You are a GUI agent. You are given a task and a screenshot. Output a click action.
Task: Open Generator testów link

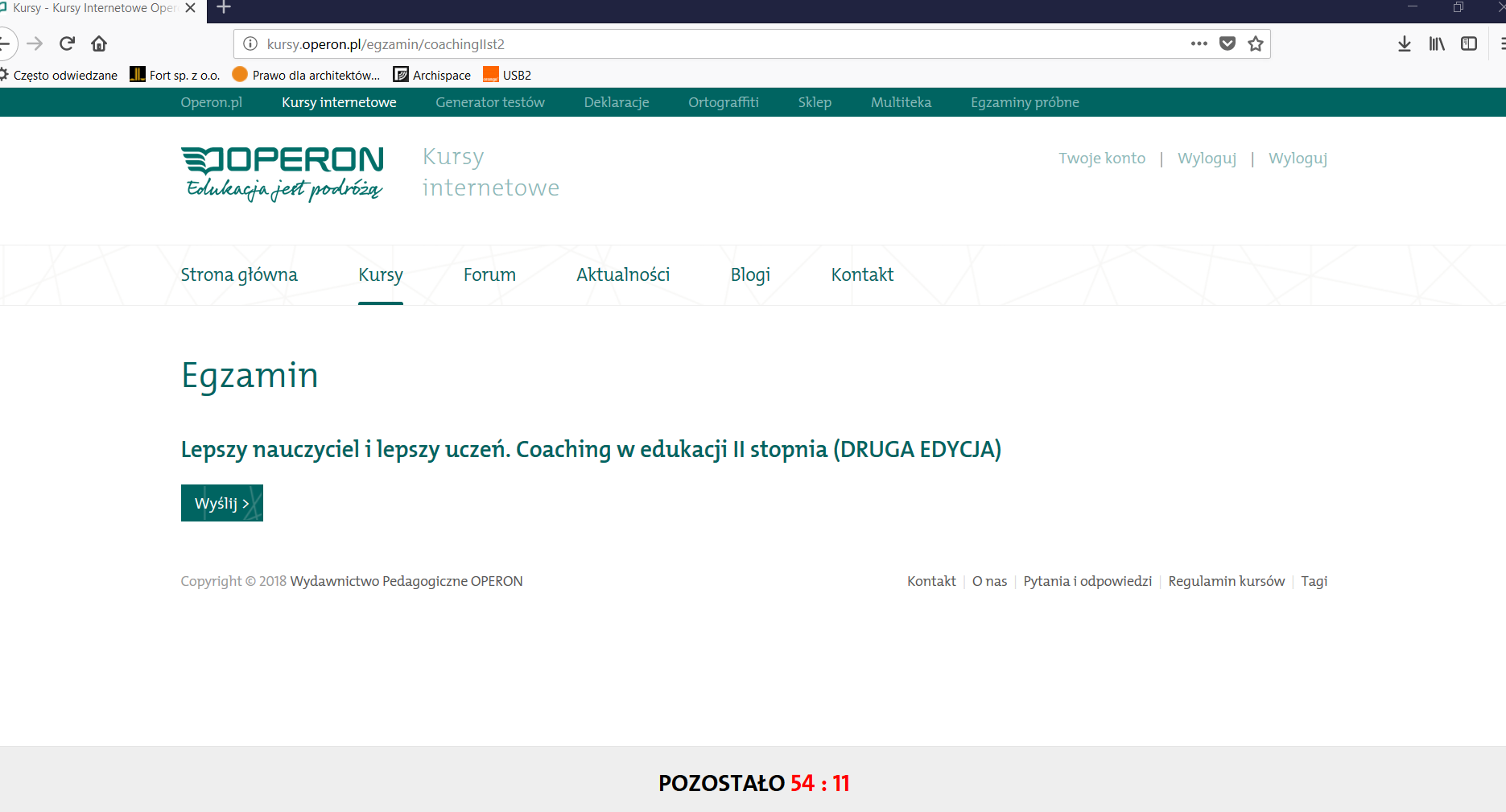tap(490, 102)
